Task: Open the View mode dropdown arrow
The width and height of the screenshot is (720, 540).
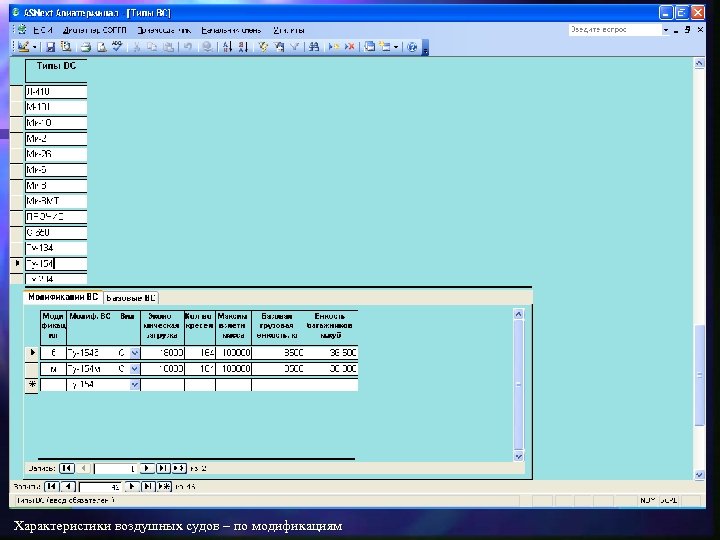Action: click(34, 47)
